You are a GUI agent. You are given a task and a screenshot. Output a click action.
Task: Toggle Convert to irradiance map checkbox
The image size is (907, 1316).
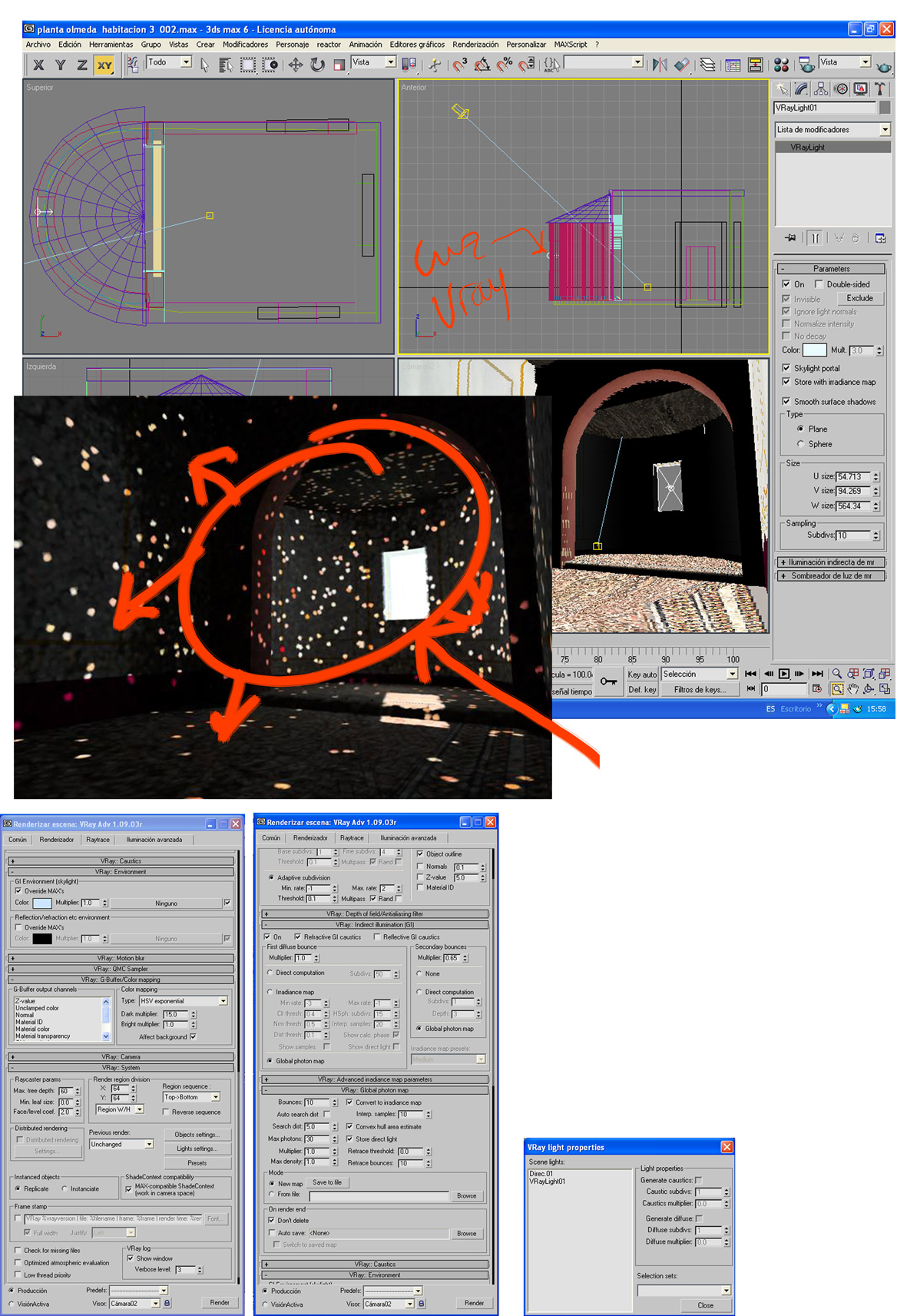point(349,1102)
